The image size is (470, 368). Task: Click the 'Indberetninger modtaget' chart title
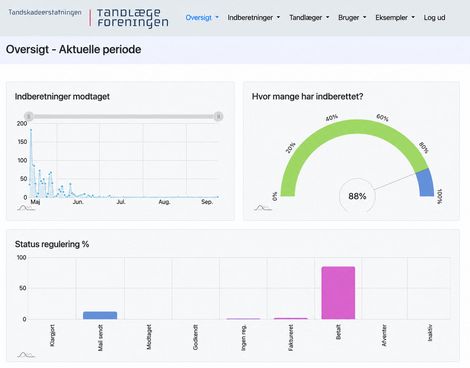(62, 97)
